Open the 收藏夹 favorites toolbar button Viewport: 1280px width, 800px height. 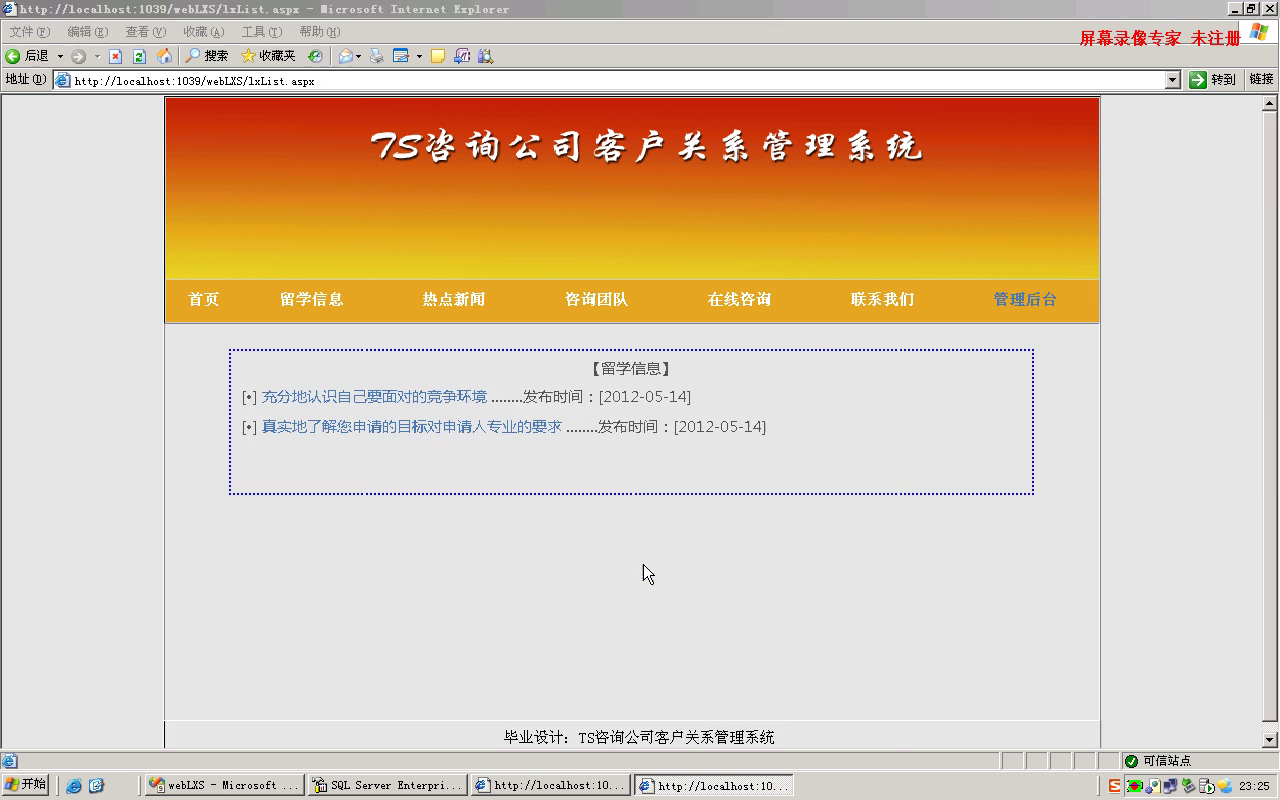268,56
